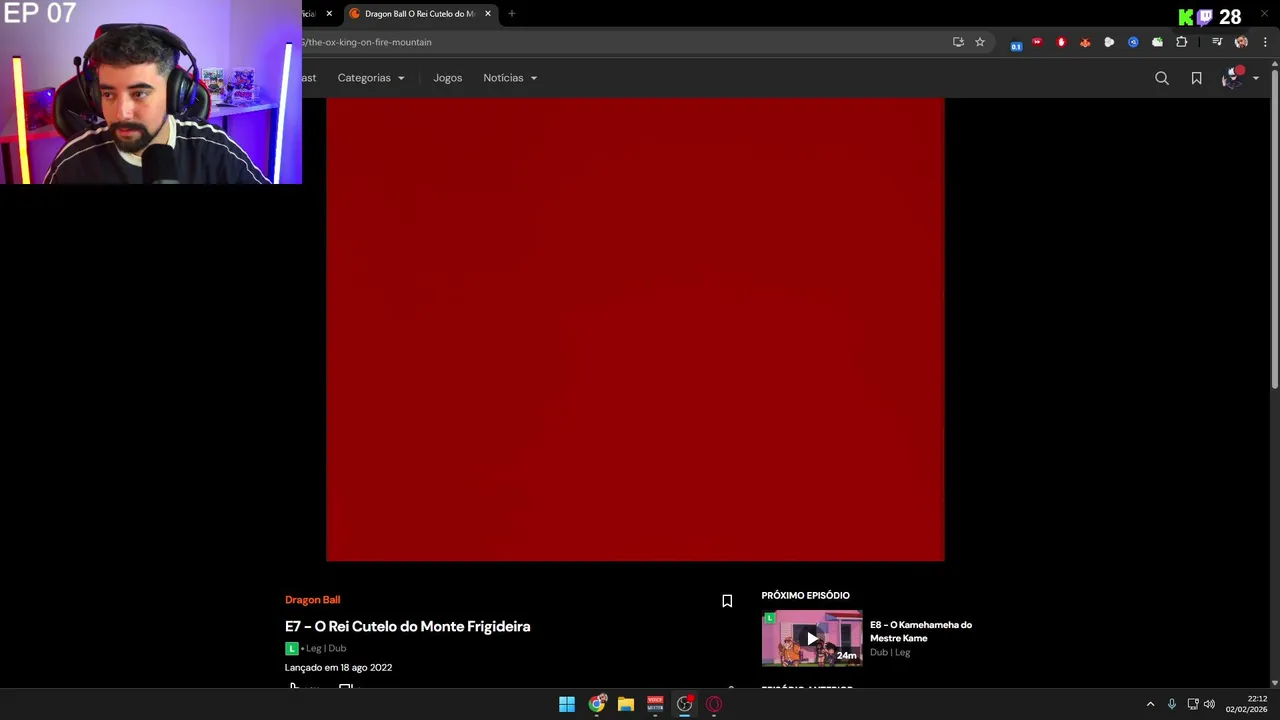The height and width of the screenshot is (720, 1280).
Task: Open the Extensions puzzle piece menu
Action: pyautogui.click(x=1182, y=42)
